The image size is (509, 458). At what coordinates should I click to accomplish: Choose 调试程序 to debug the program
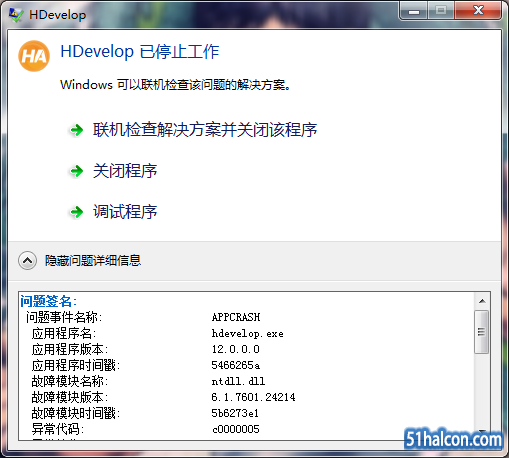(x=125, y=212)
